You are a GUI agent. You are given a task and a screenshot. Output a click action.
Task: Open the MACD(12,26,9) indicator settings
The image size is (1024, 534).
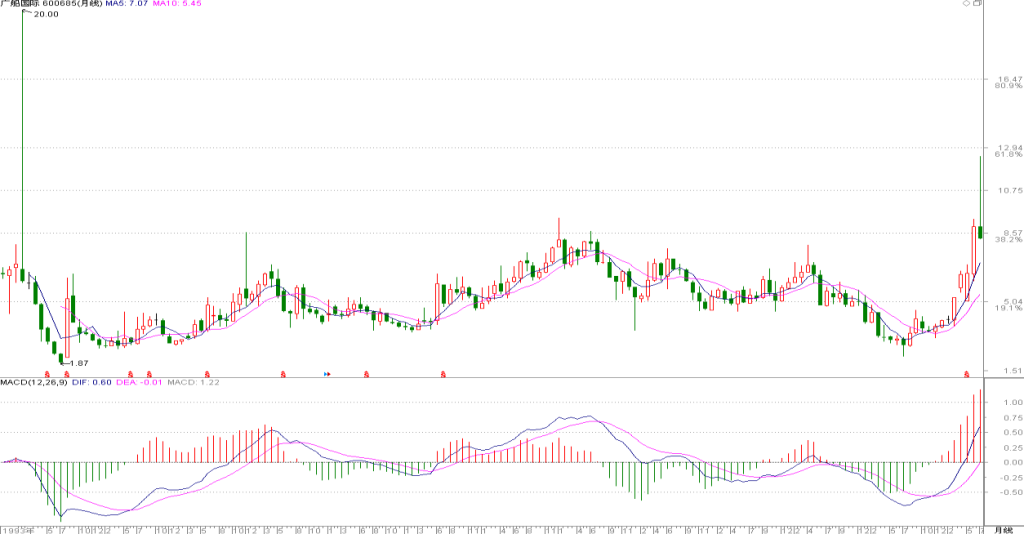34,382
